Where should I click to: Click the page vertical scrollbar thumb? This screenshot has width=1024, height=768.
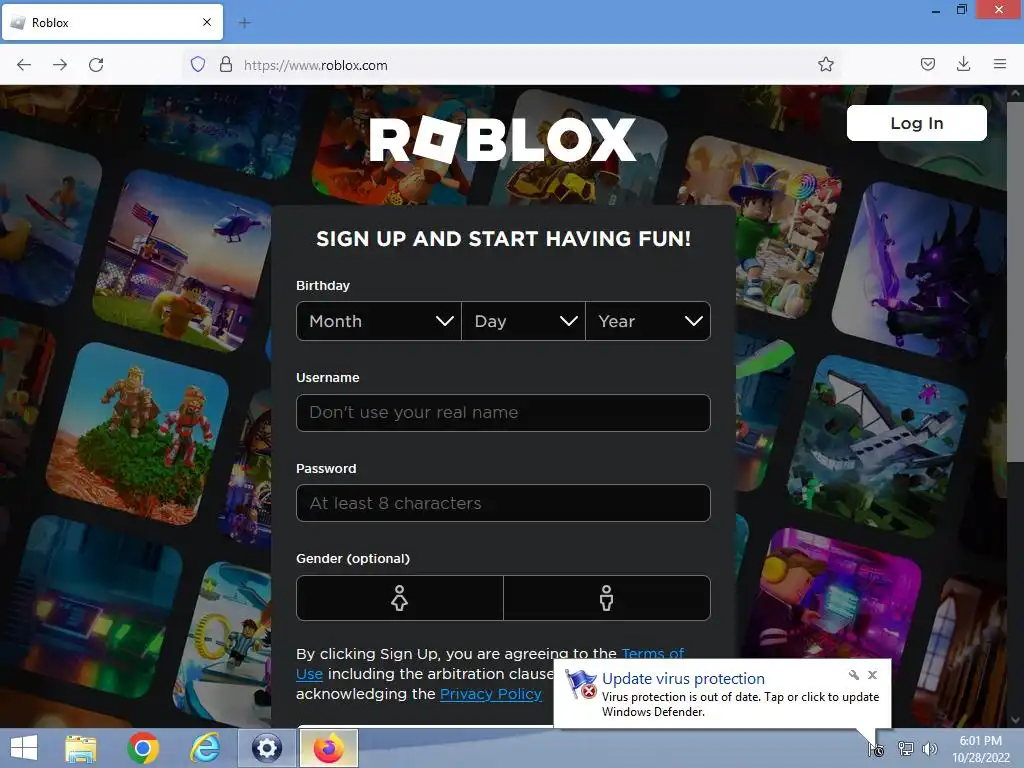(1015, 281)
